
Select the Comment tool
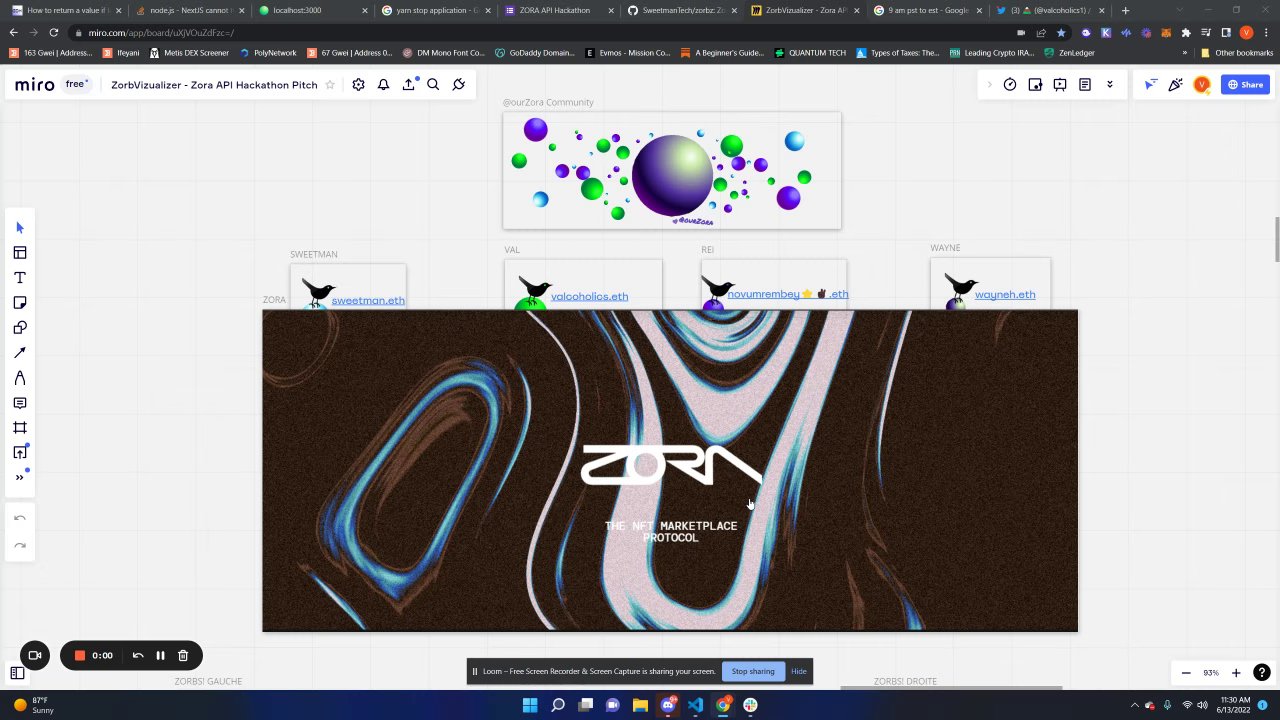pyautogui.click(x=19, y=403)
